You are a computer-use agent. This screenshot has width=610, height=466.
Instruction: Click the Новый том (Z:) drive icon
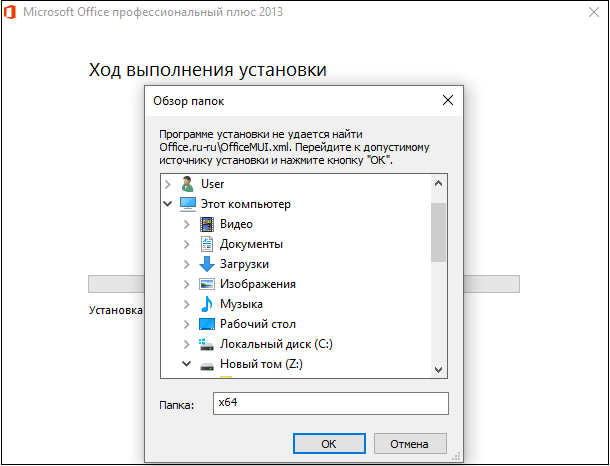(x=207, y=365)
